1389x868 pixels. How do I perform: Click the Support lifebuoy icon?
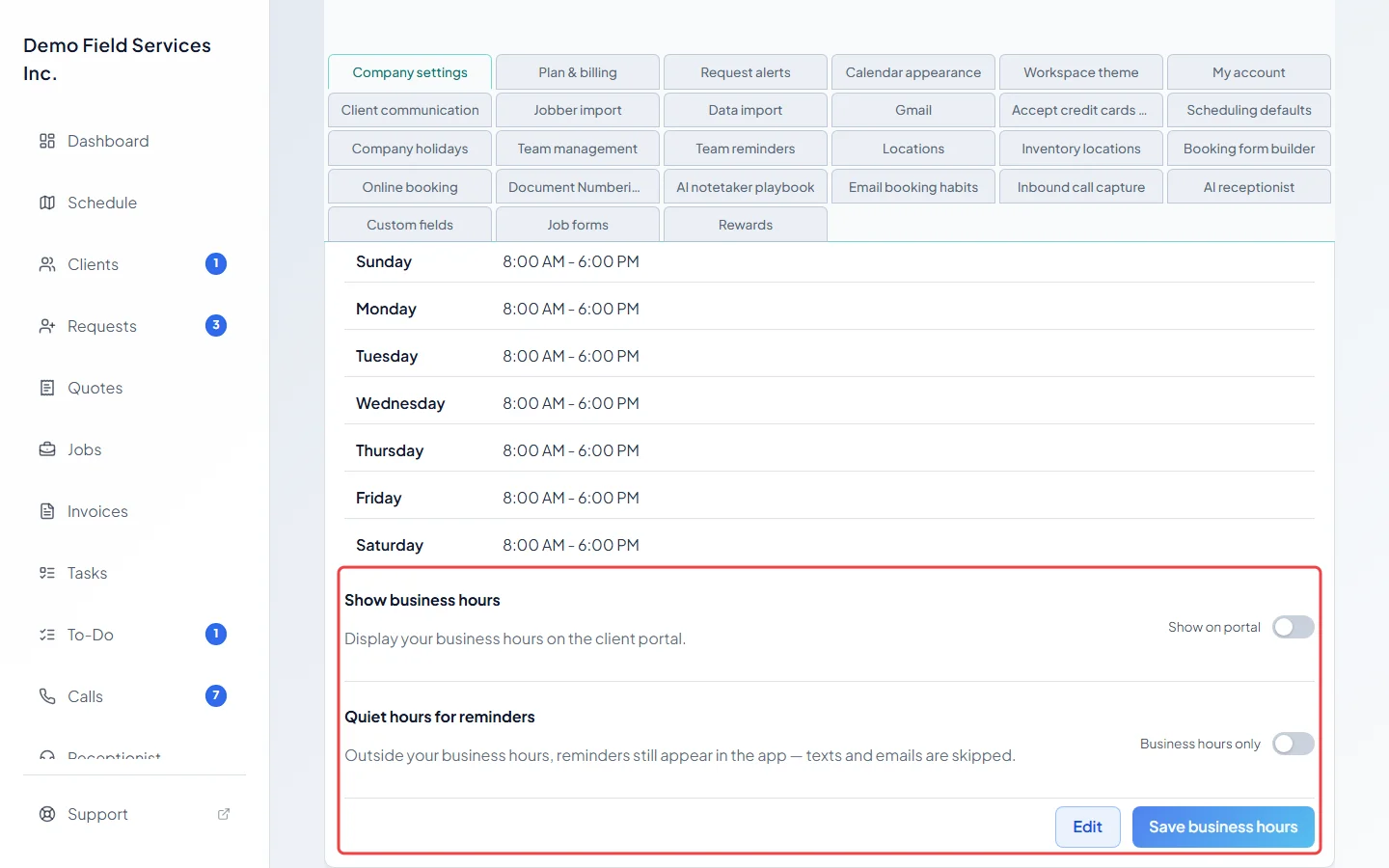(x=47, y=814)
